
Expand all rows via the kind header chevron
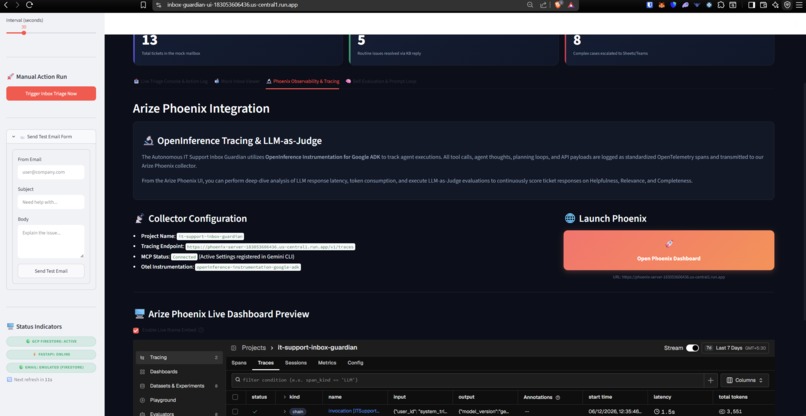(x=284, y=397)
